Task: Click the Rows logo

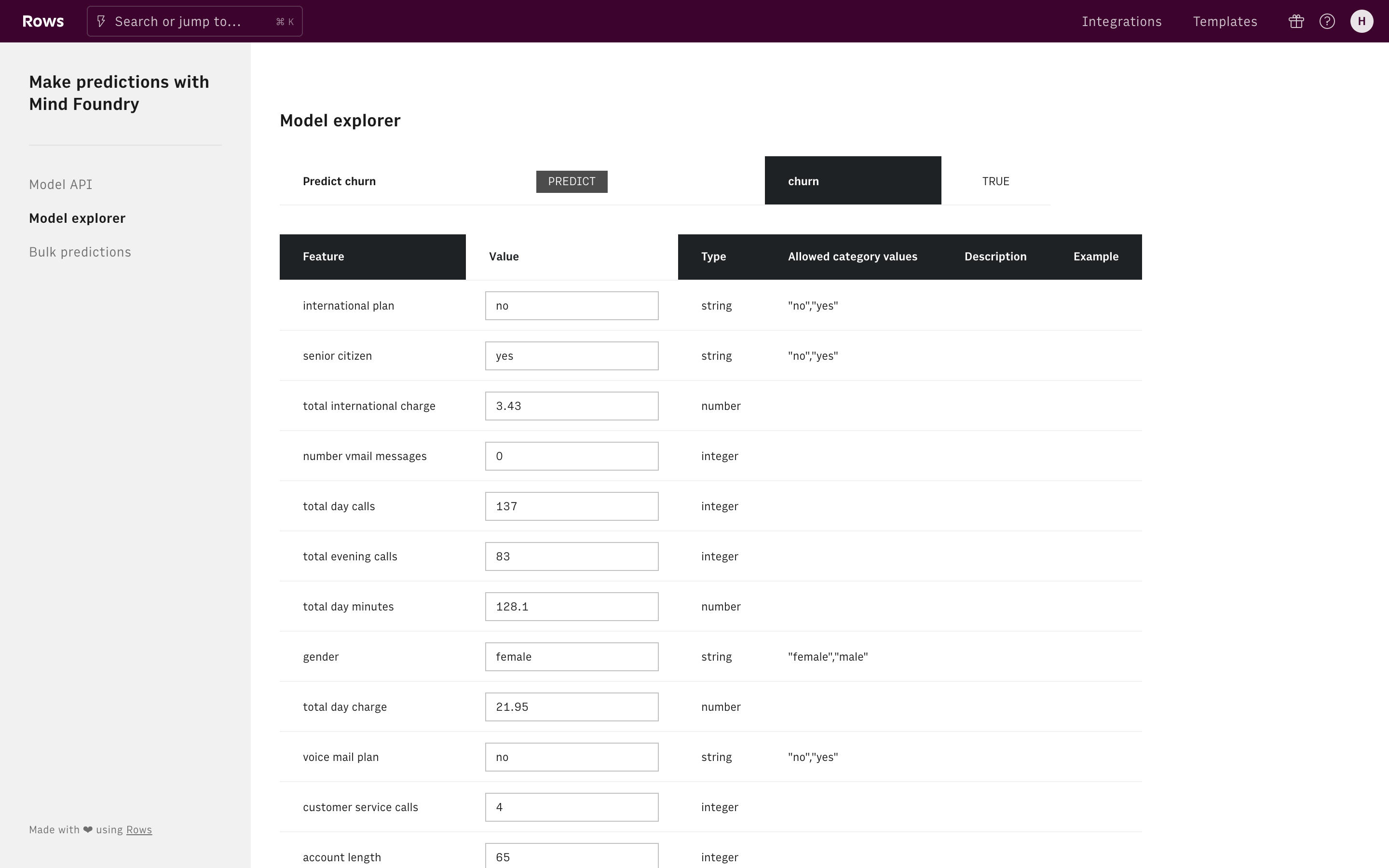Action: point(43,21)
